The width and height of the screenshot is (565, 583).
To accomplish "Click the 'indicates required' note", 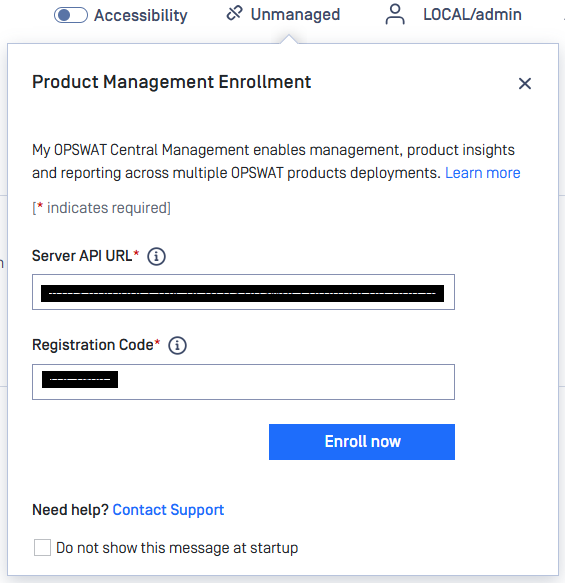I will coord(101,208).
